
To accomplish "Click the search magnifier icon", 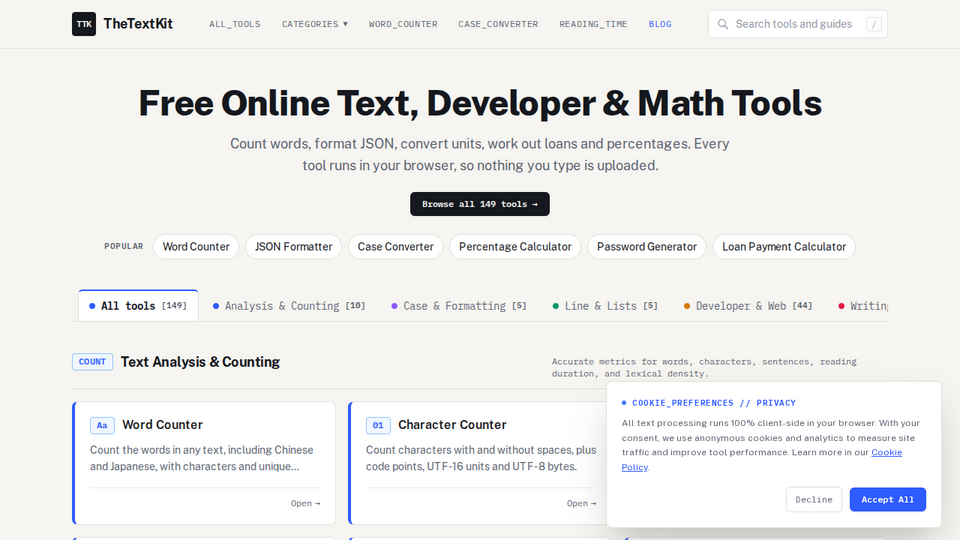I will coord(722,24).
